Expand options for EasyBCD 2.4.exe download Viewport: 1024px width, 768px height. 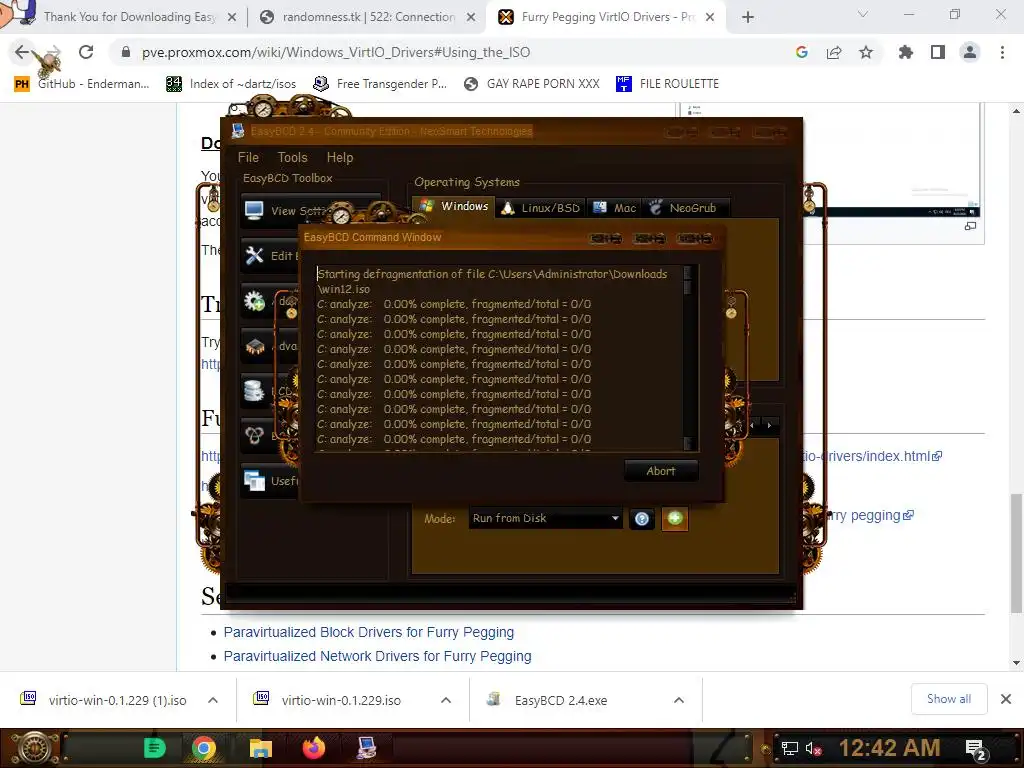coord(679,700)
